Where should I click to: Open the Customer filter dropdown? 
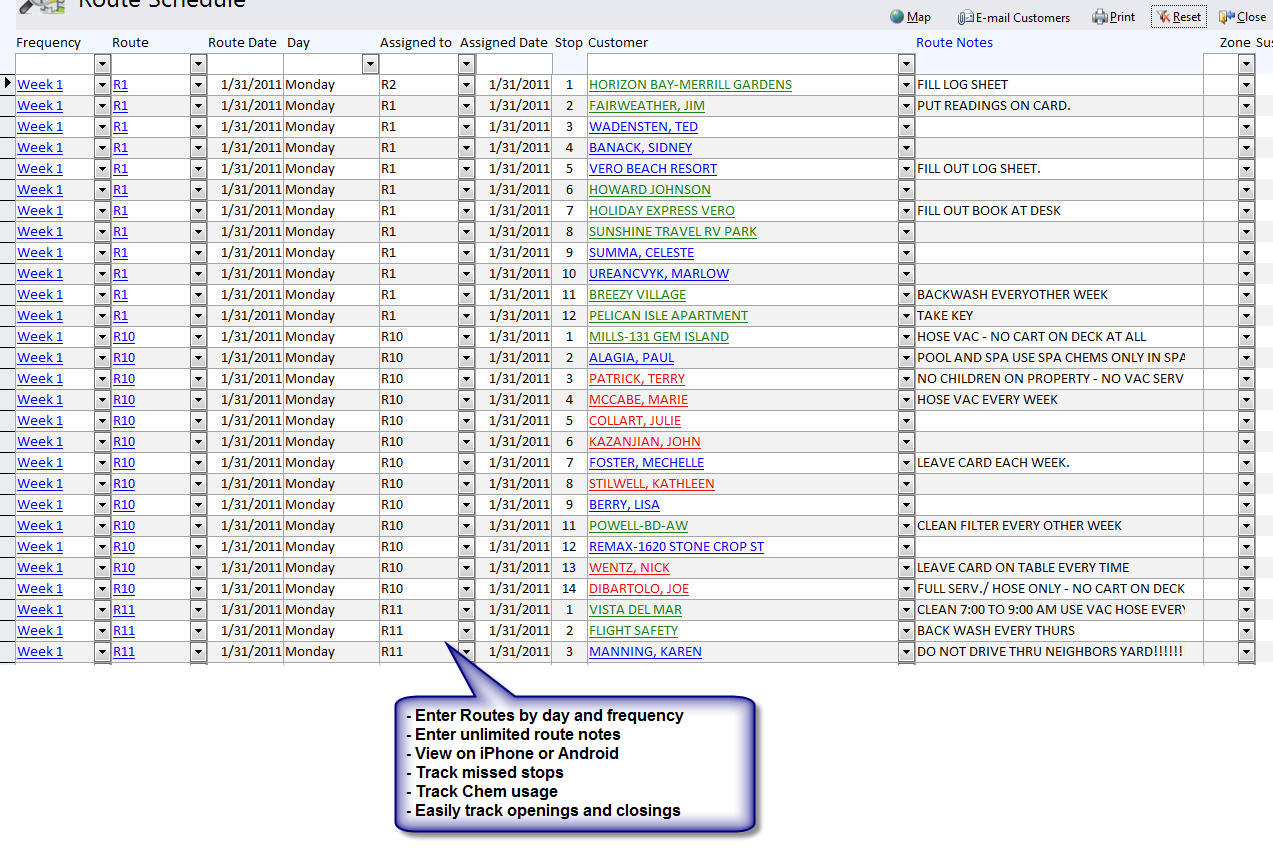[906, 64]
